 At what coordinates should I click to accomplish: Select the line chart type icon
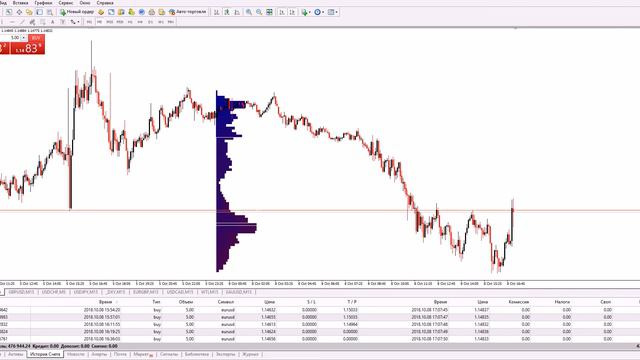point(237,12)
